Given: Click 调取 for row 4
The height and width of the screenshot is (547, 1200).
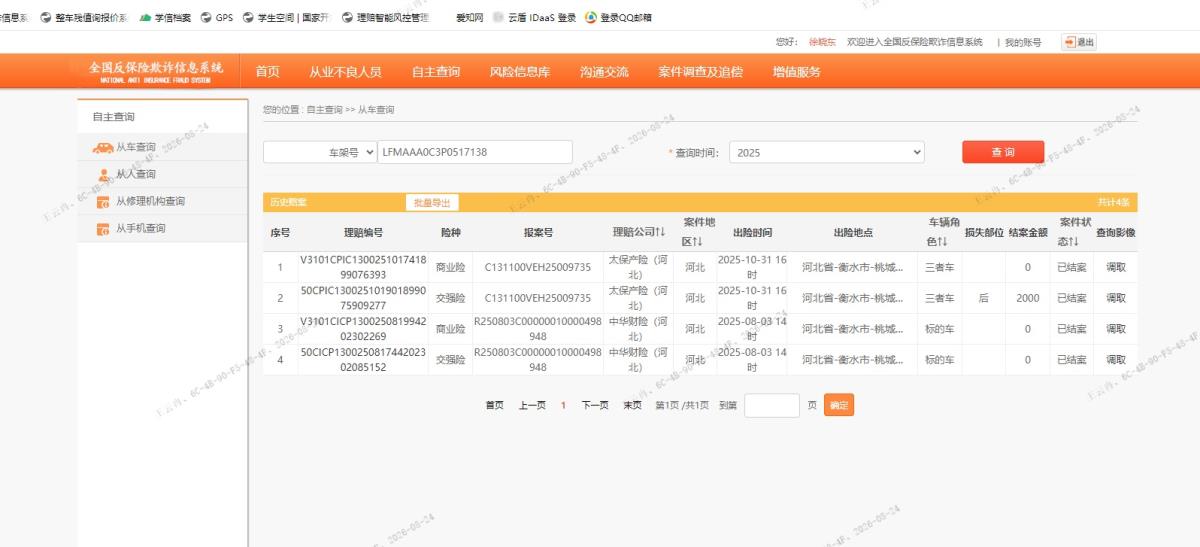Looking at the screenshot, I should tap(1115, 359).
